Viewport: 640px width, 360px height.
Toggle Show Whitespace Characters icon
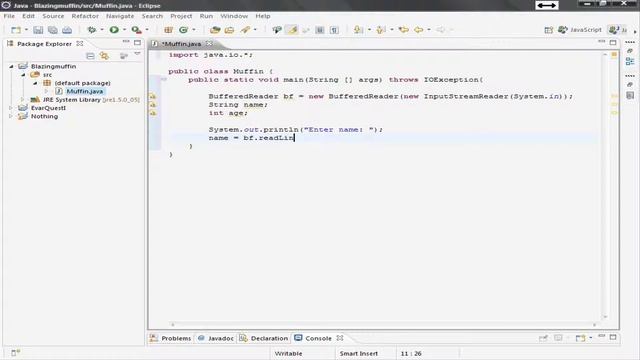pos(334,30)
